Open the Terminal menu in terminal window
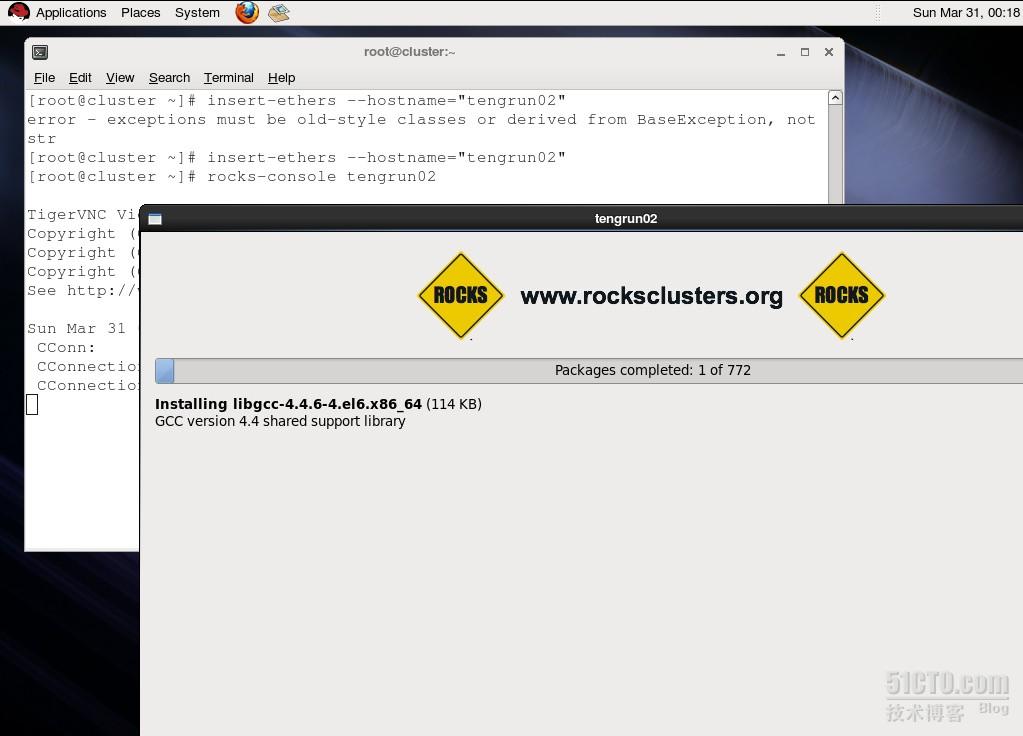Screen dimensions: 1023x736 point(228,78)
